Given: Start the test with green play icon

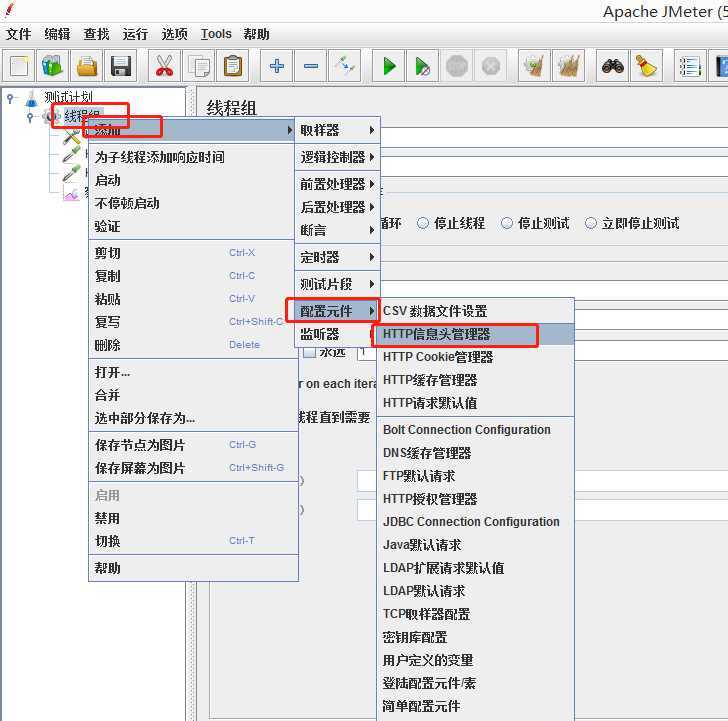Looking at the screenshot, I should click(389, 66).
